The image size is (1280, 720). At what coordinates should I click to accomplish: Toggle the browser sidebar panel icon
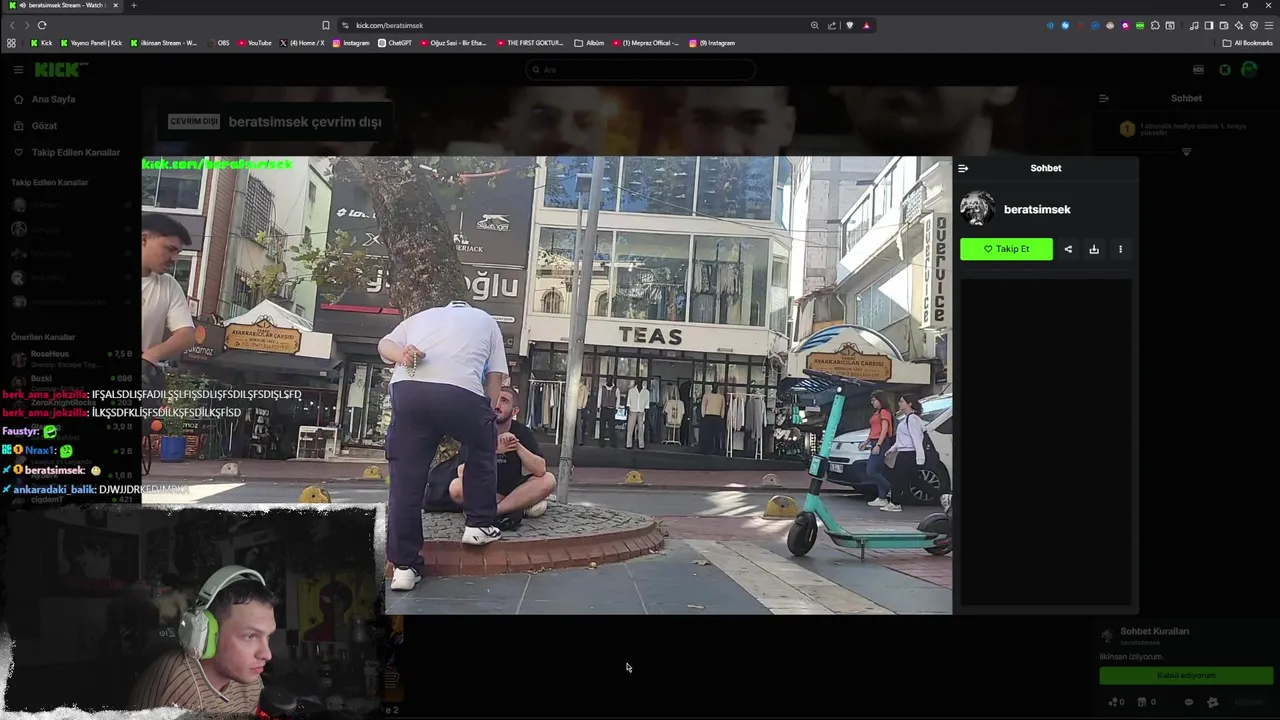(x=1209, y=25)
